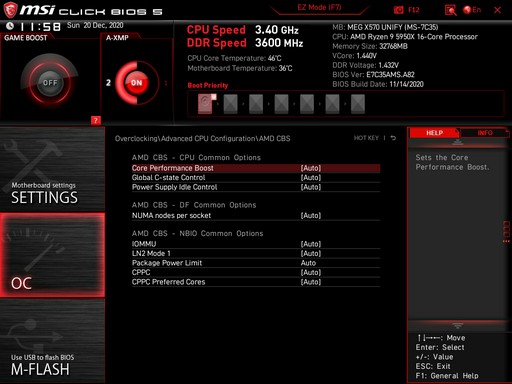Select the seventh boot priority device slot
Image resolution: width=512 pixels, height=384 pixels.
pos(358,104)
